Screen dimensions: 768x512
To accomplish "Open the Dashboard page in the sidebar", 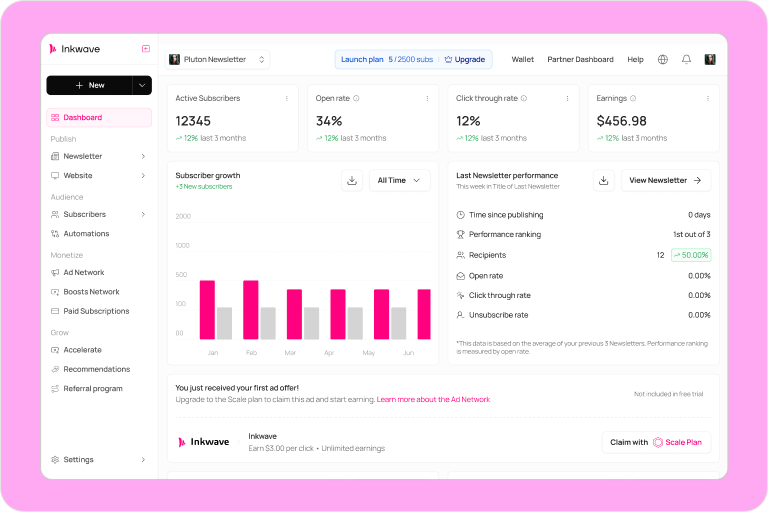I will coord(99,118).
